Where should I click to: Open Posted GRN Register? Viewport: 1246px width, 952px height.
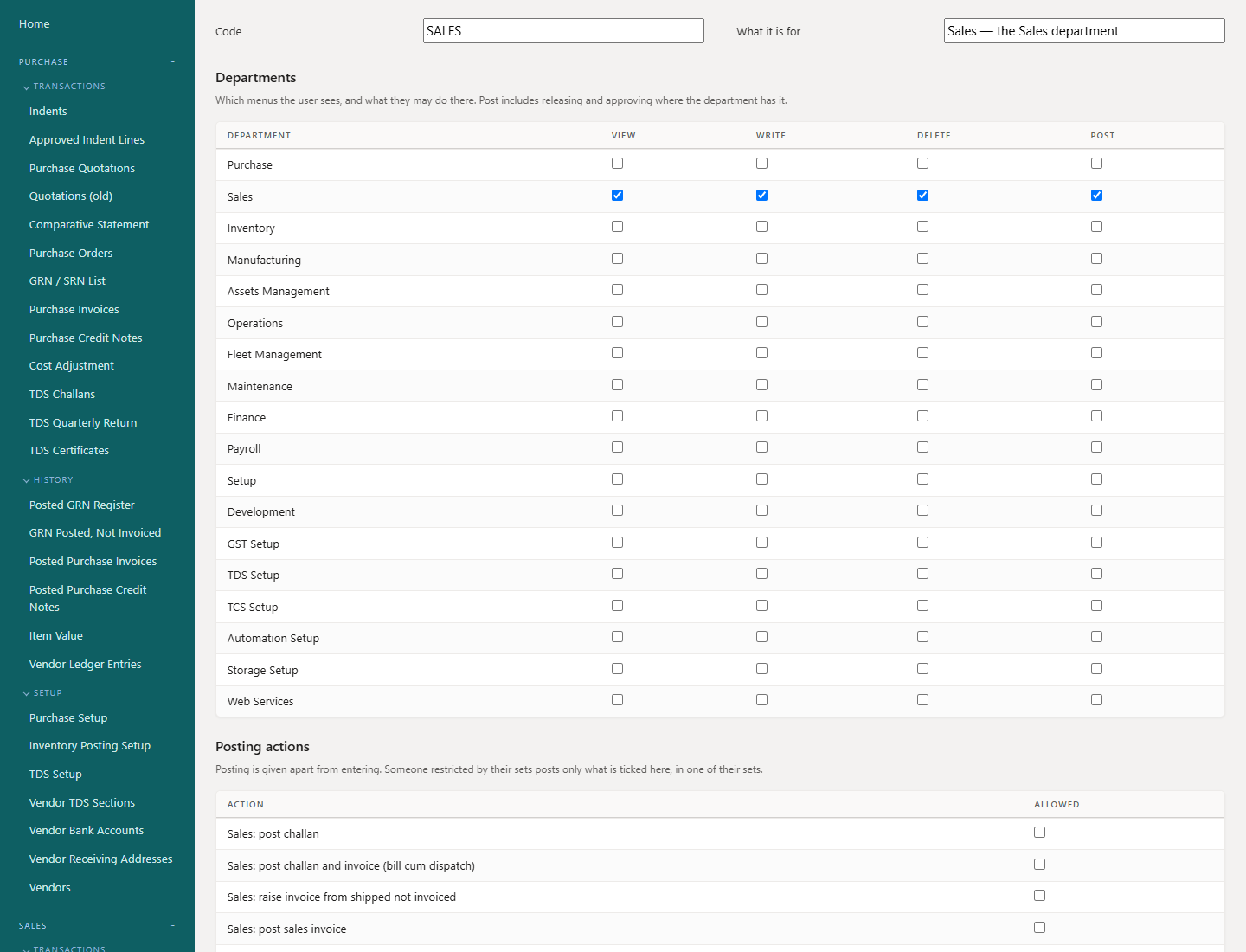[x=82, y=505]
